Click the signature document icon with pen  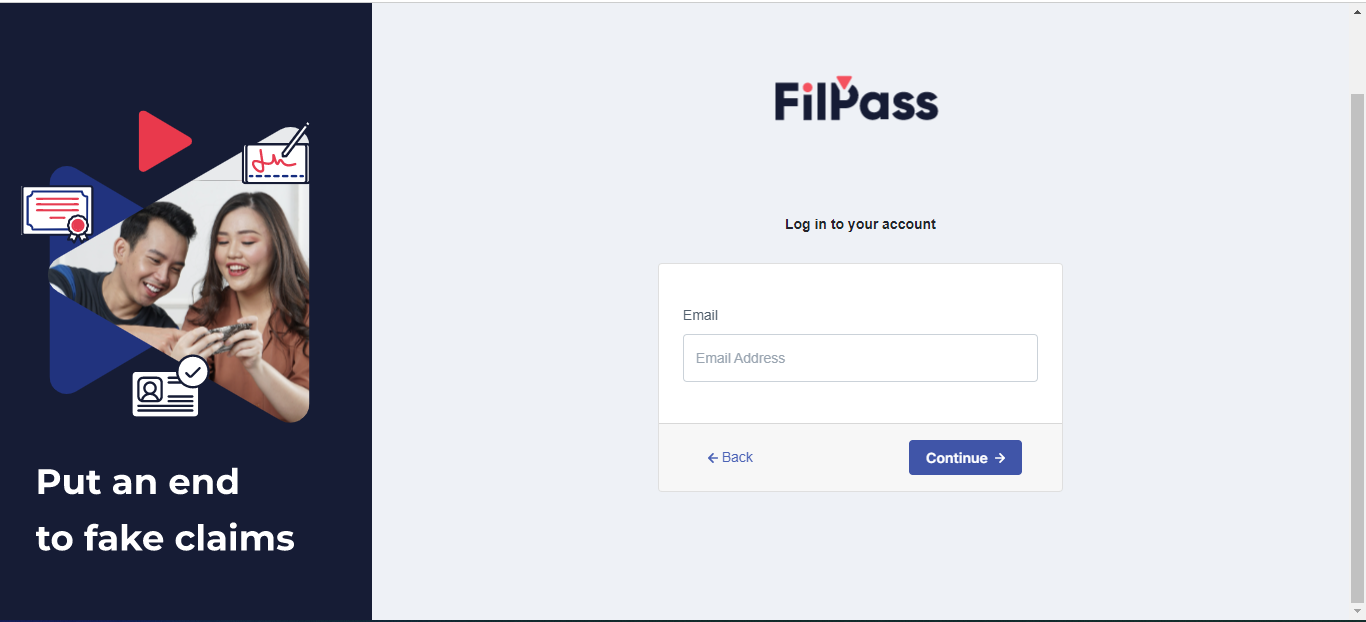(277, 154)
